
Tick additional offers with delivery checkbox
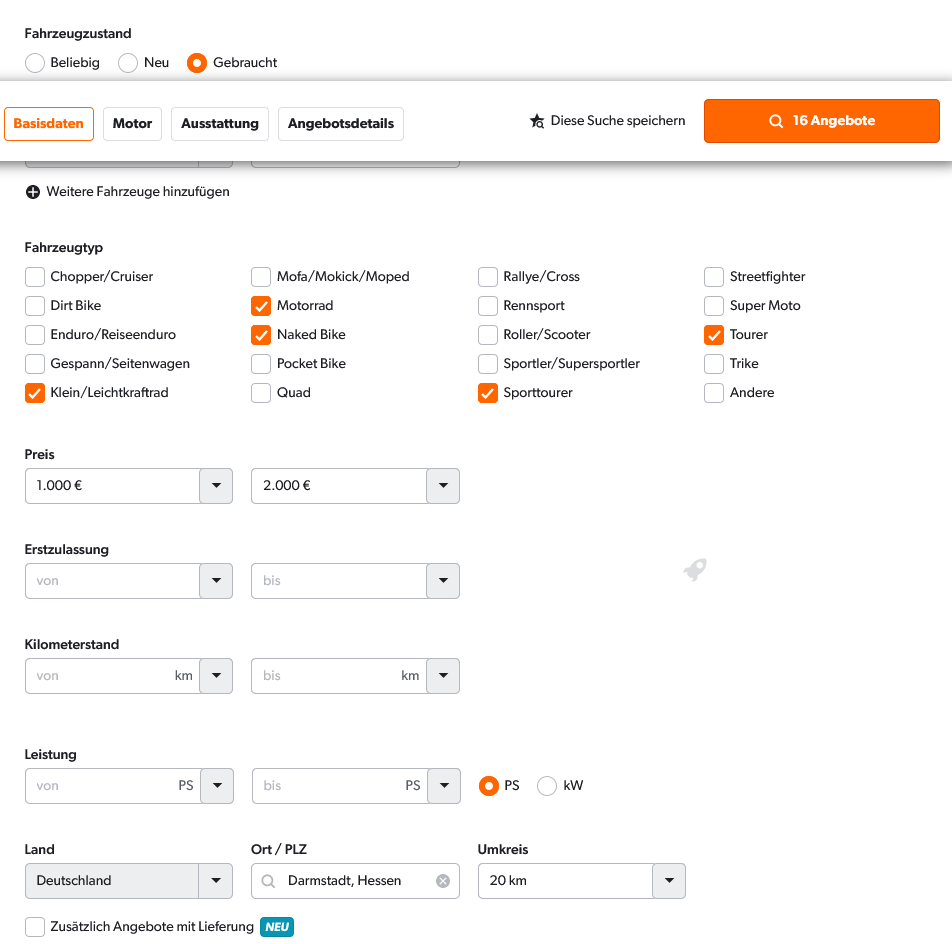click(35, 927)
